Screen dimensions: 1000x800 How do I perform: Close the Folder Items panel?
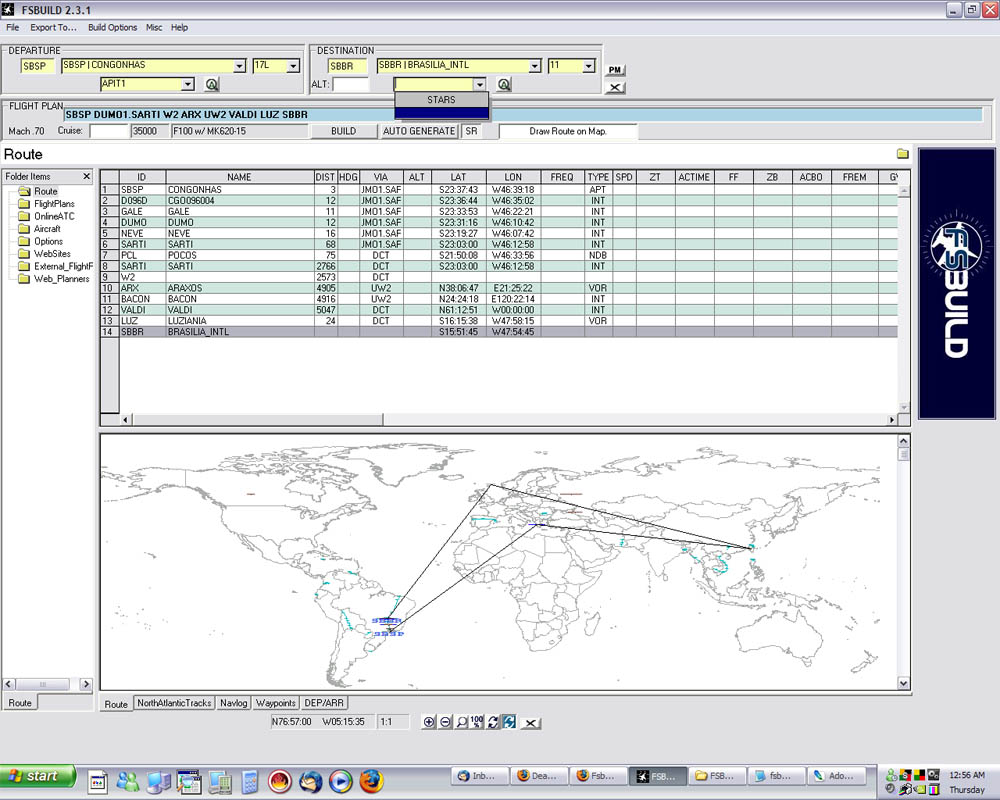click(87, 176)
